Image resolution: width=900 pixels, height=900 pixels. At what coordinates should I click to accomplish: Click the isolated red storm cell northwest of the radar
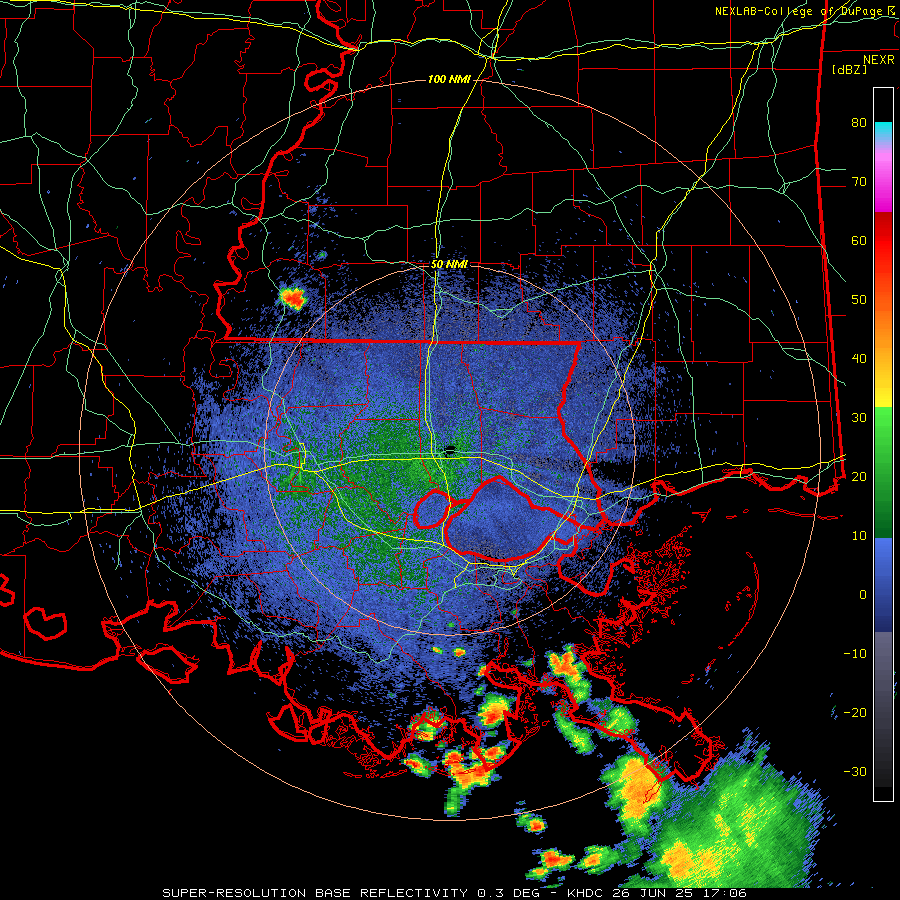[x=293, y=298]
